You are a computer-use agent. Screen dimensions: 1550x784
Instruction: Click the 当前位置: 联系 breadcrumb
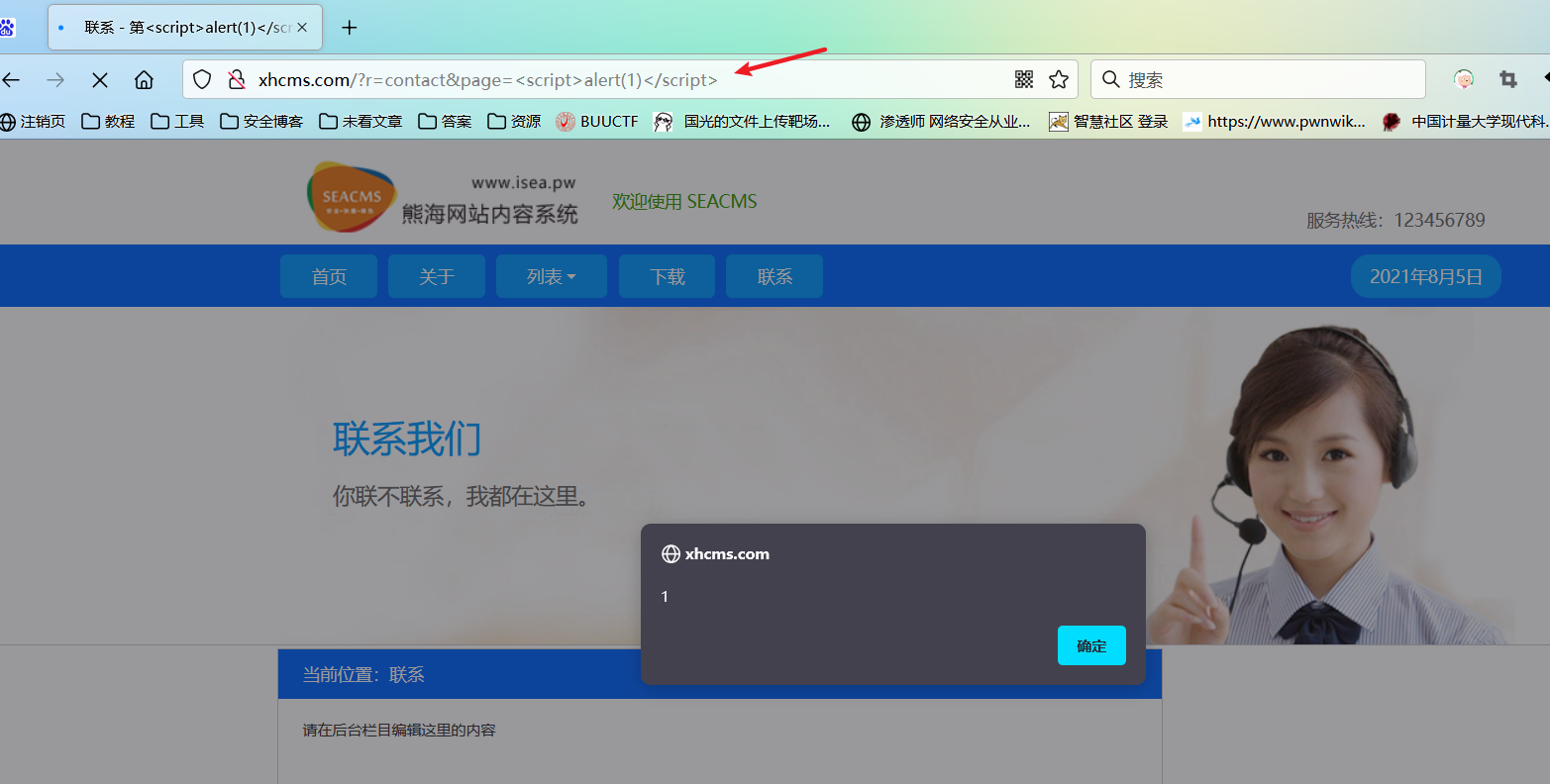[363, 675]
